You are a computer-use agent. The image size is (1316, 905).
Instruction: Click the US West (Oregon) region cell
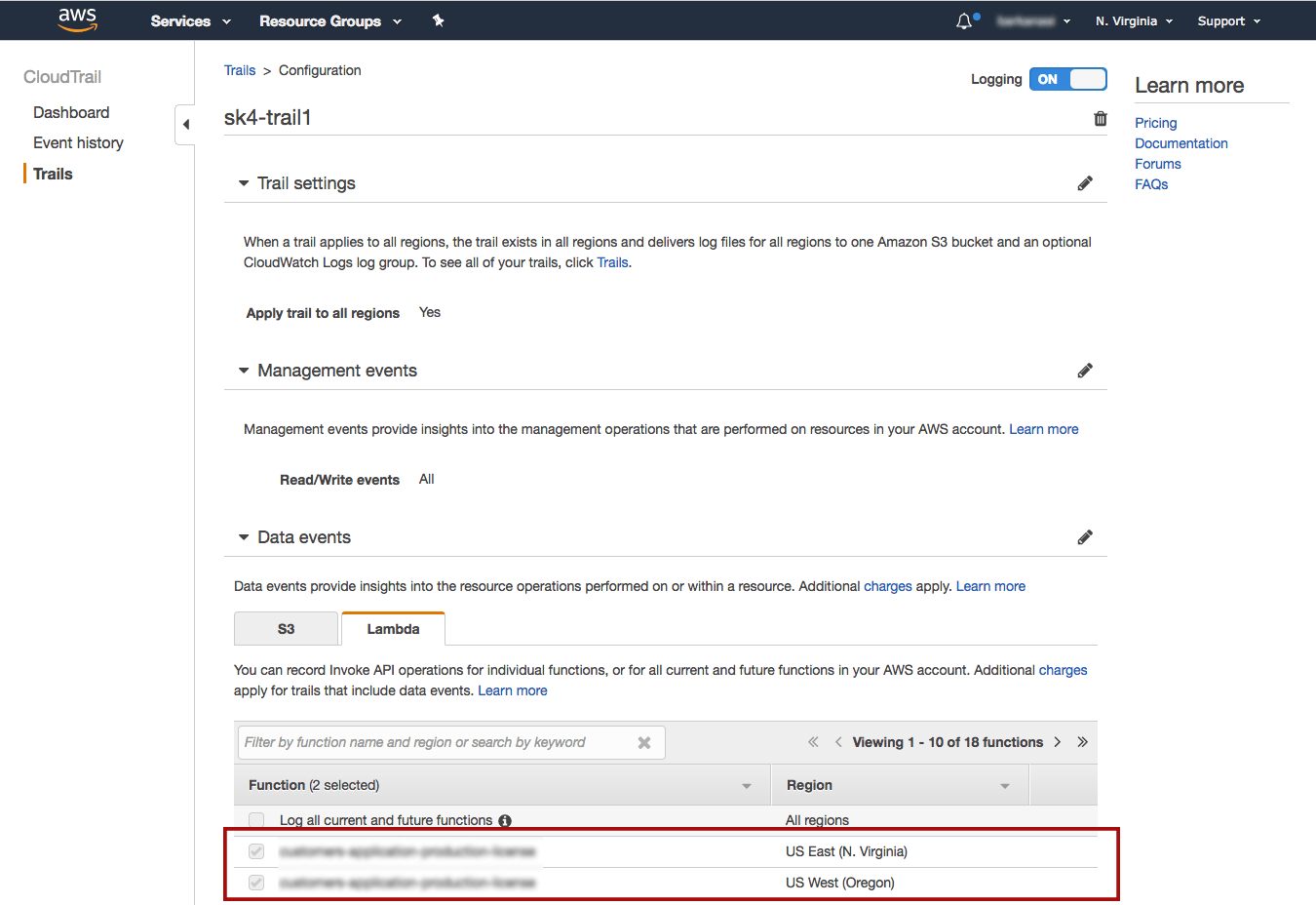(x=840, y=883)
